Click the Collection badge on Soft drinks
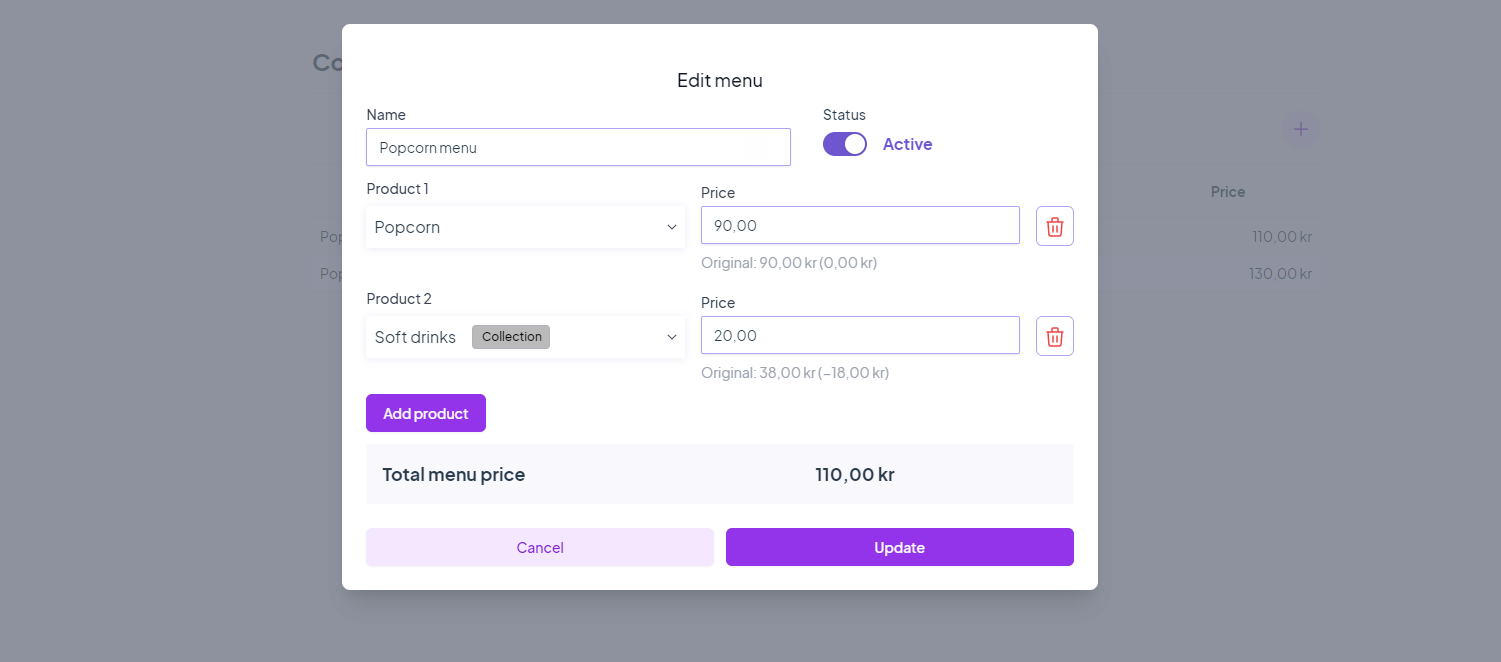Image resolution: width=1501 pixels, height=662 pixels. (511, 337)
